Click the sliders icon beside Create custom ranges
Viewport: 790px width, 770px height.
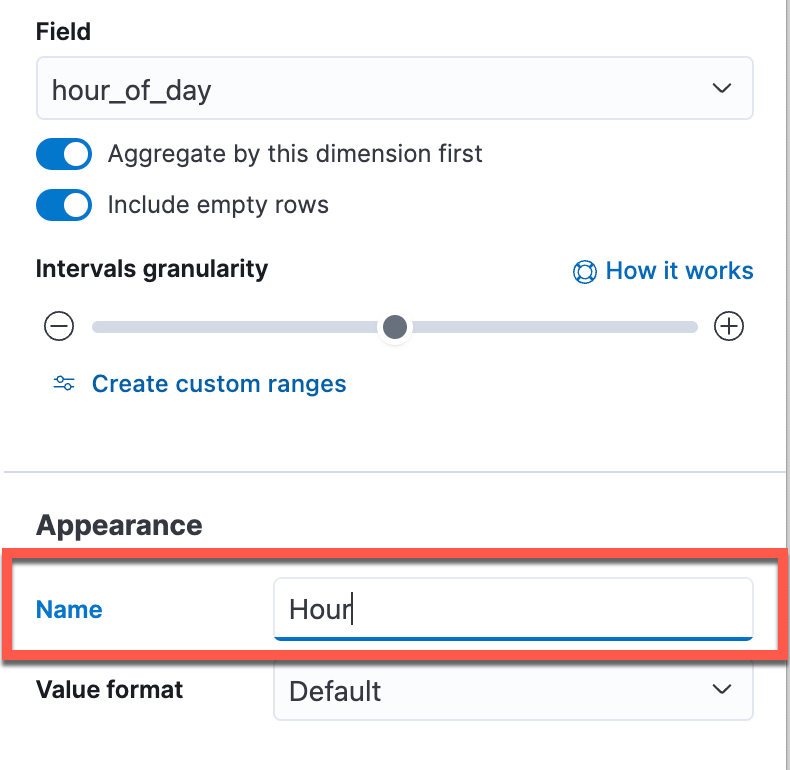[64, 383]
